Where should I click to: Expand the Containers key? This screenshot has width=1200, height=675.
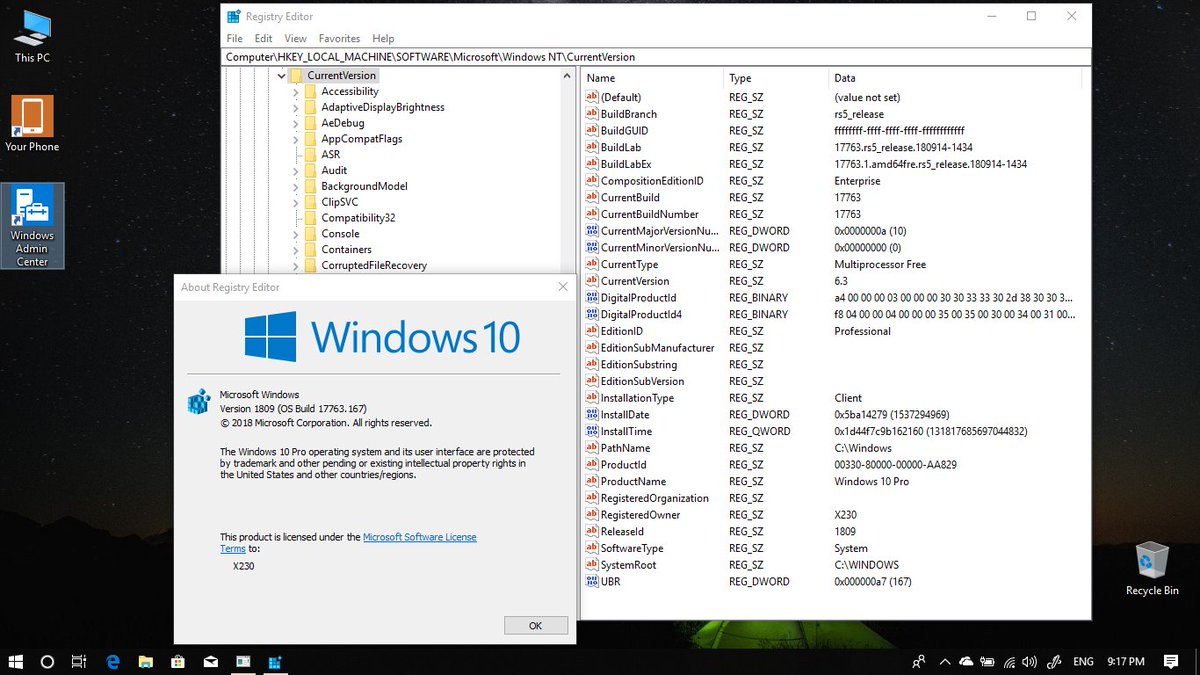(x=296, y=249)
